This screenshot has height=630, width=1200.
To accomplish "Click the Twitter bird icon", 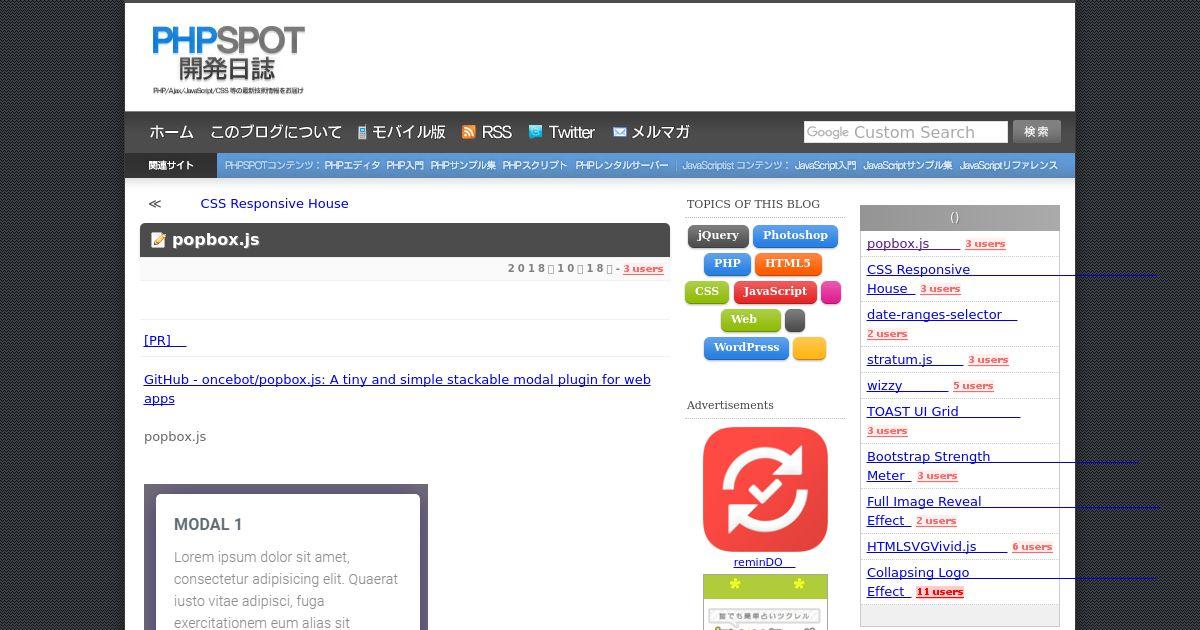I will [535, 132].
